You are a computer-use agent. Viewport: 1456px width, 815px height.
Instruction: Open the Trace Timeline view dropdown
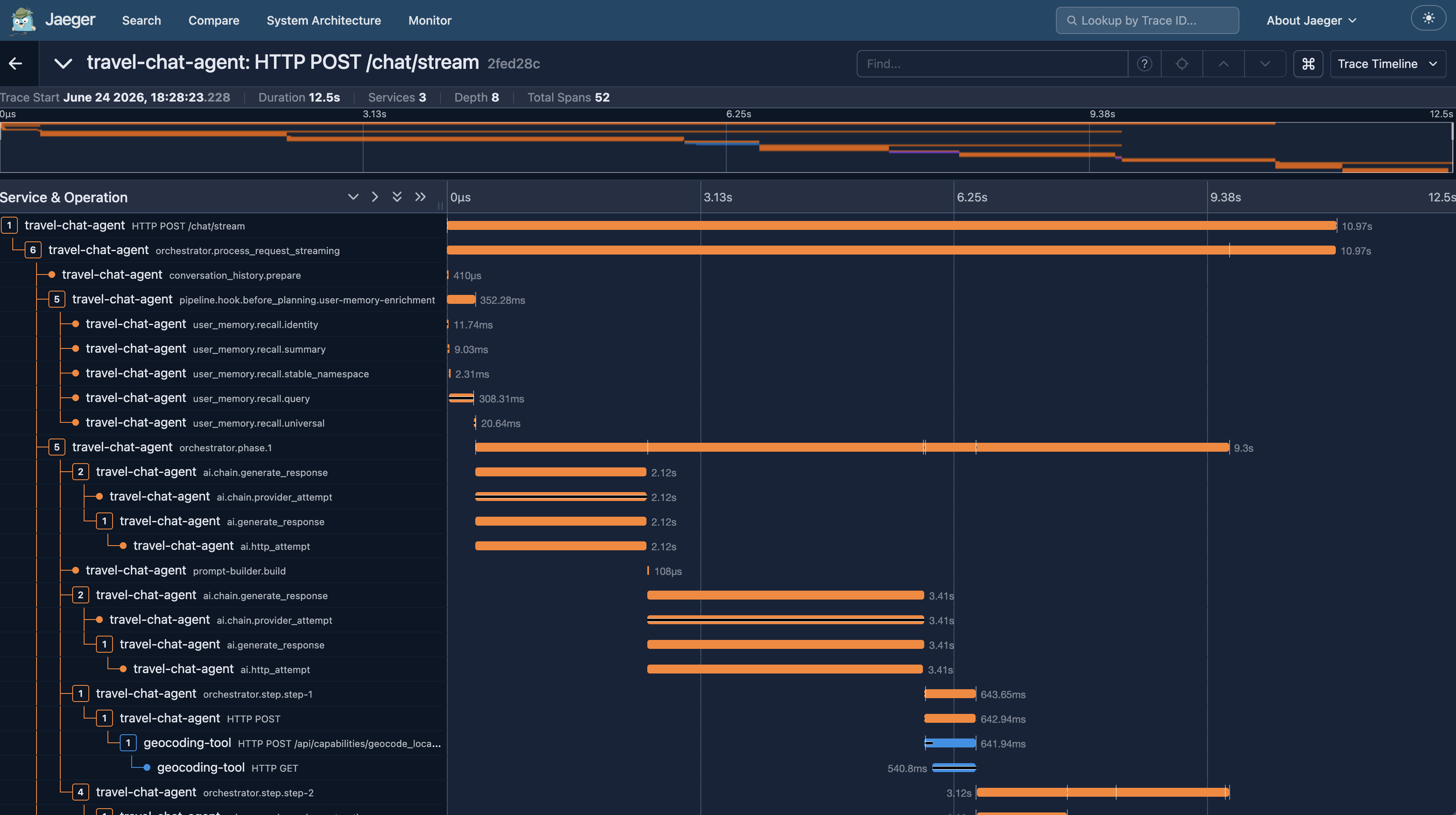pyautogui.click(x=1388, y=64)
